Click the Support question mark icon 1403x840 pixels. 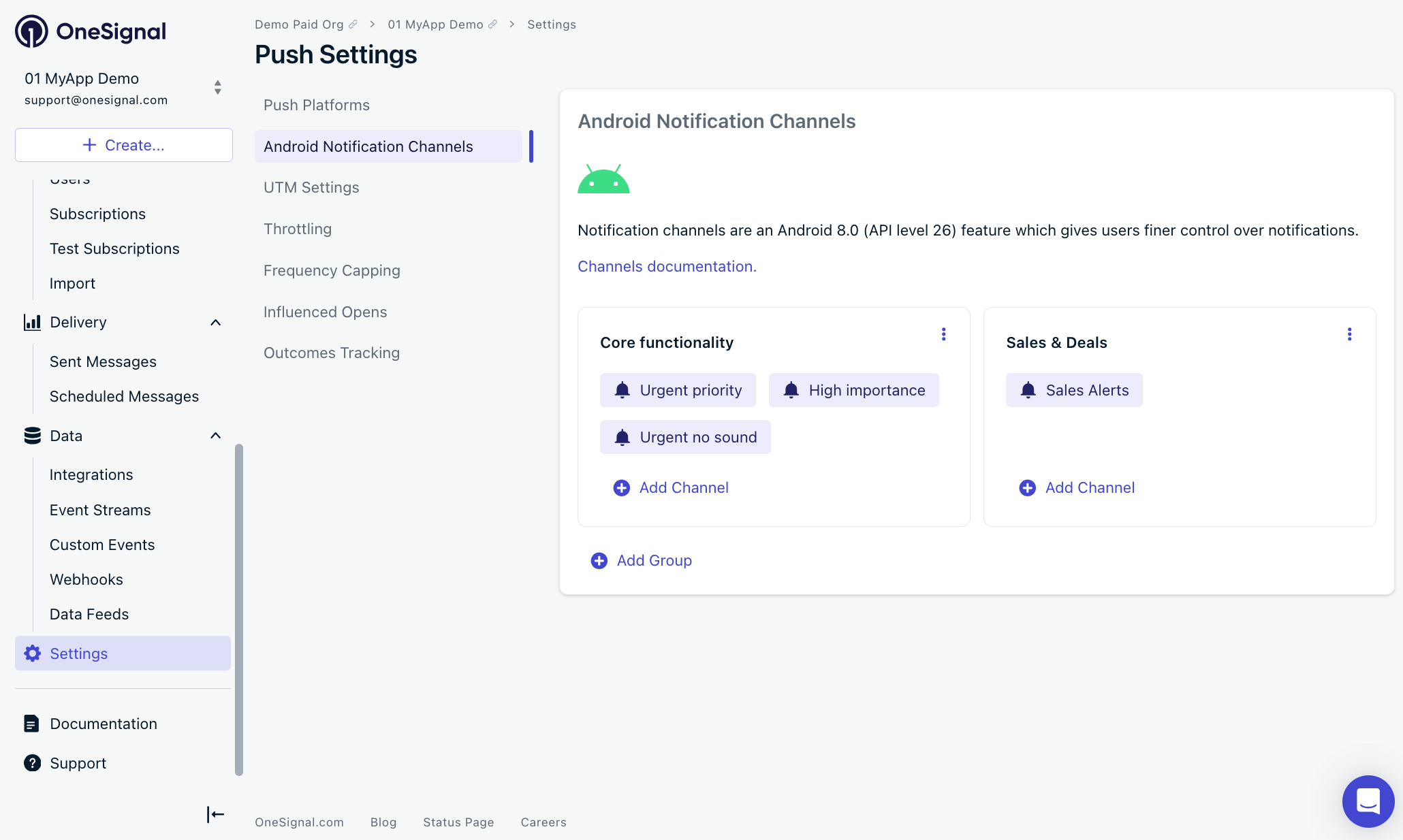pos(32,763)
